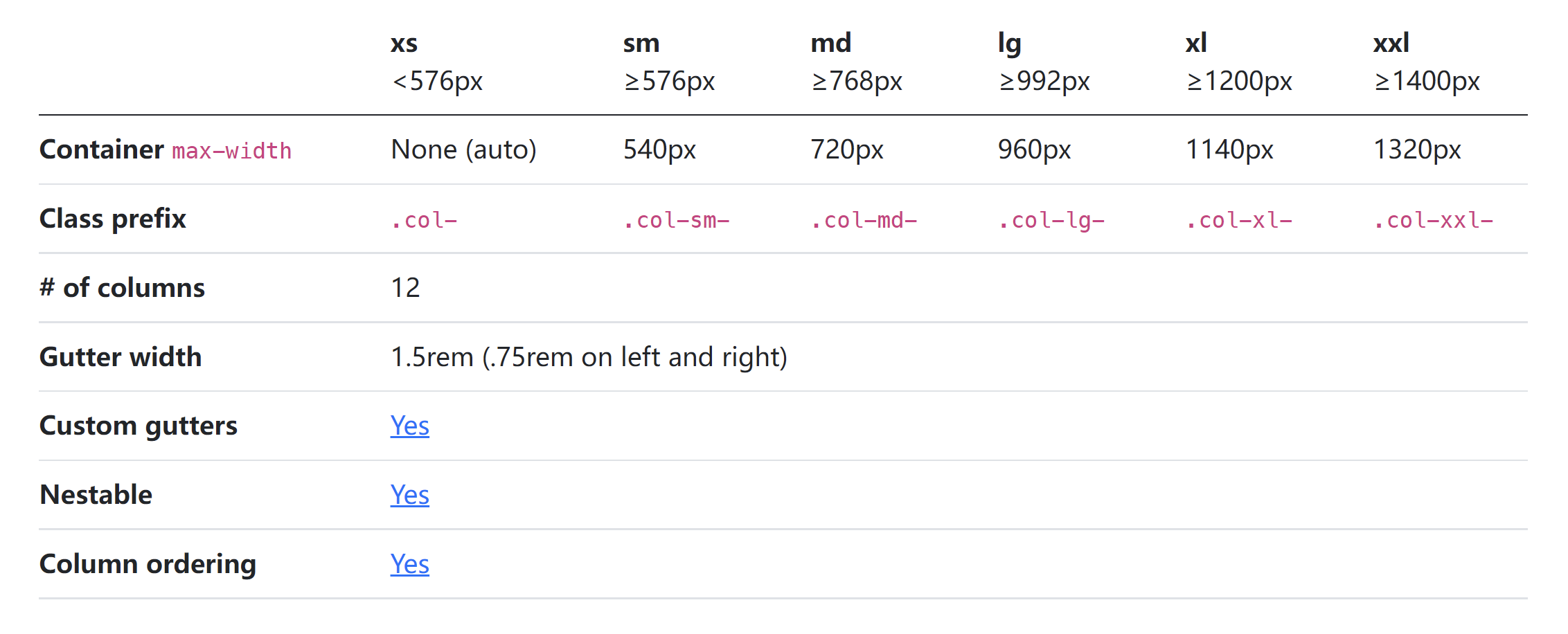Select the .col-xxl- class prefix code

(1433, 220)
